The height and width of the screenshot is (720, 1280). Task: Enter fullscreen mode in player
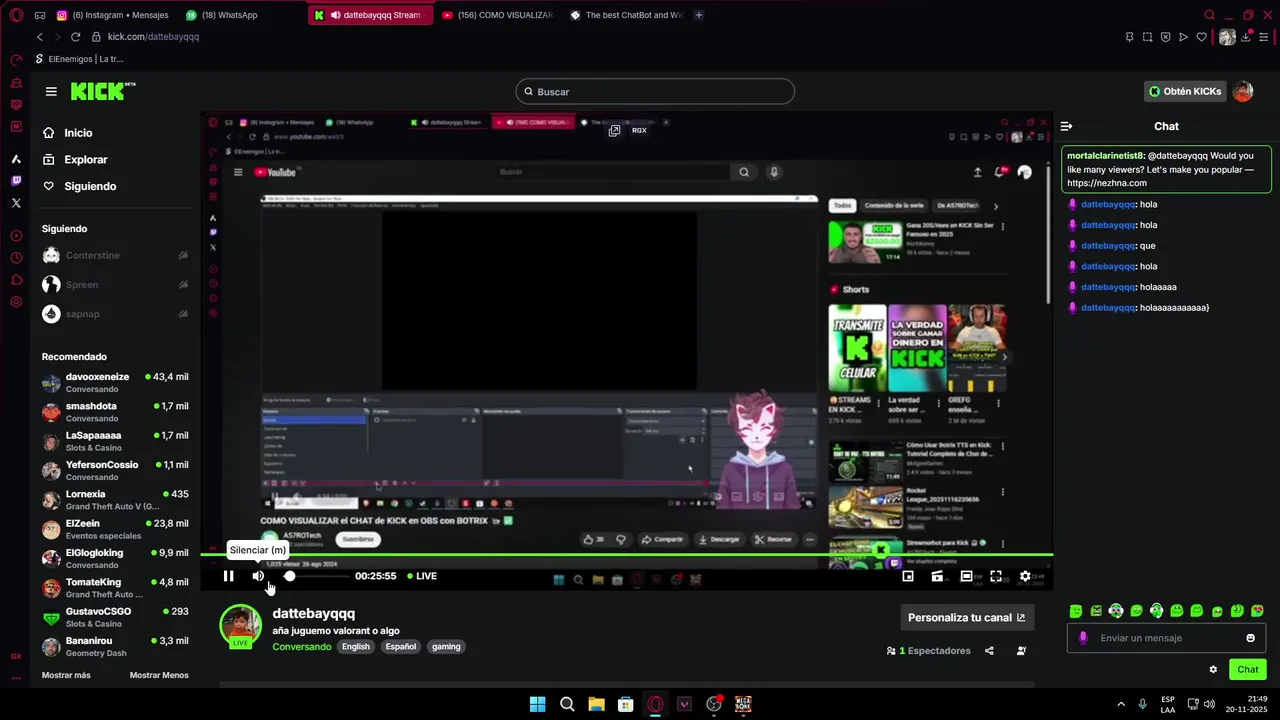click(x=996, y=576)
